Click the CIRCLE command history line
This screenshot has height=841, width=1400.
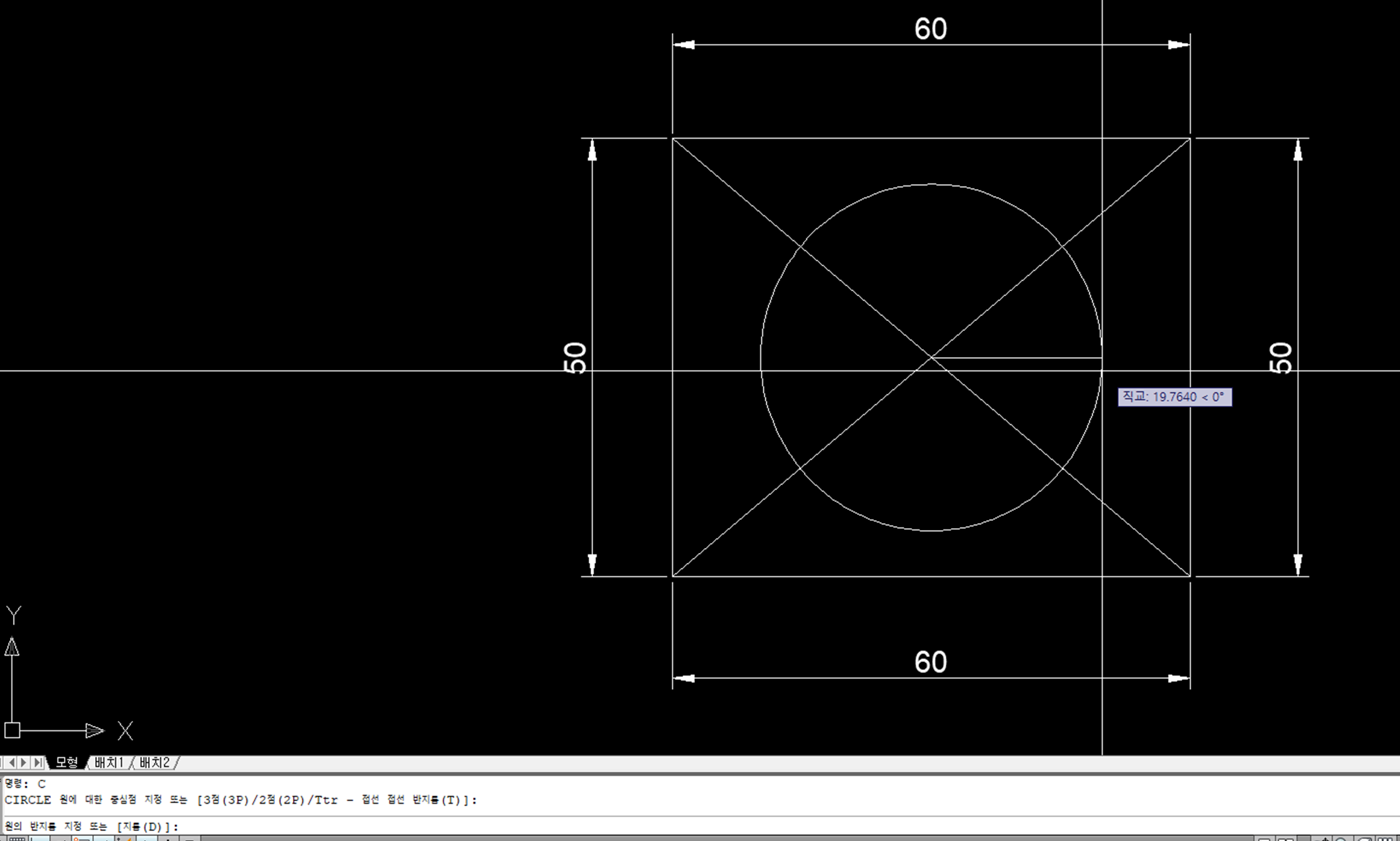click(x=240, y=800)
